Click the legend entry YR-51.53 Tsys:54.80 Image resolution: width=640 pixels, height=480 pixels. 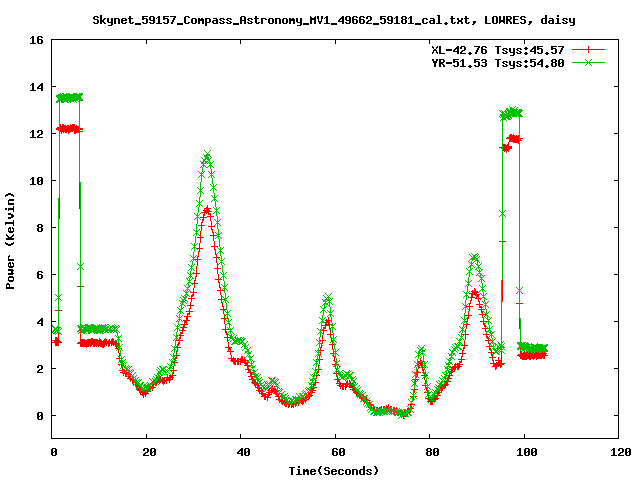click(498, 63)
